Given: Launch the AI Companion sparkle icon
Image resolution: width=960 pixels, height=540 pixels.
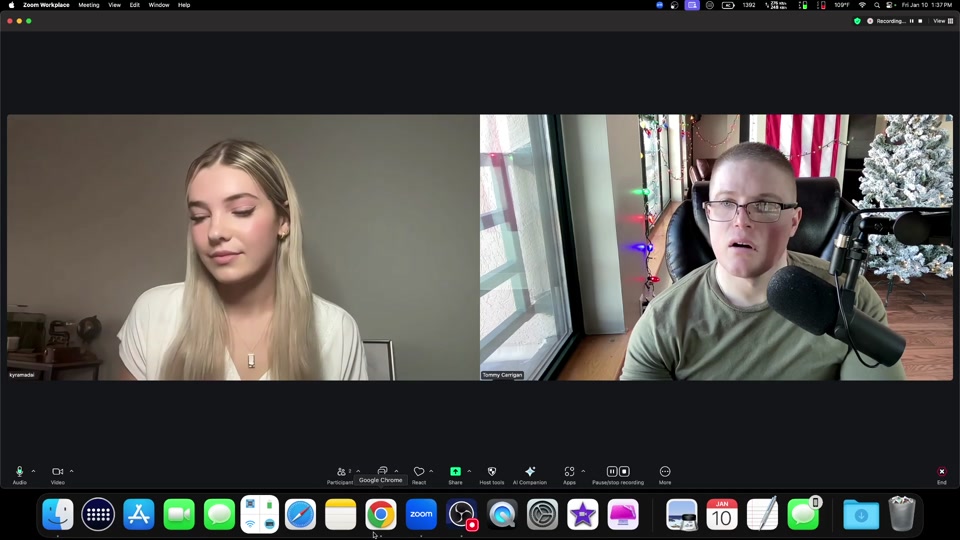Looking at the screenshot, I should [x=530, y=471].
